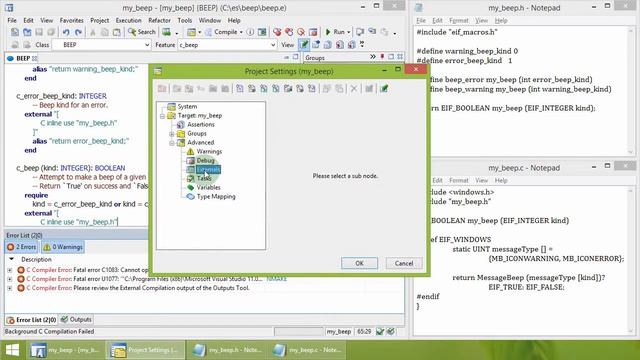The image size is (640, 360).
Task: Switch to the Error List bottom tab
Action: [x=31, y=320]
